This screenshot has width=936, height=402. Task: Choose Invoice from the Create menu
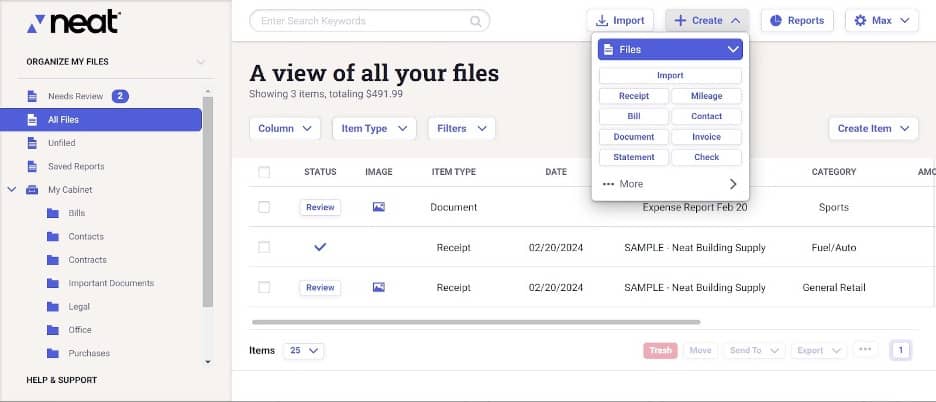pos(706,137)
